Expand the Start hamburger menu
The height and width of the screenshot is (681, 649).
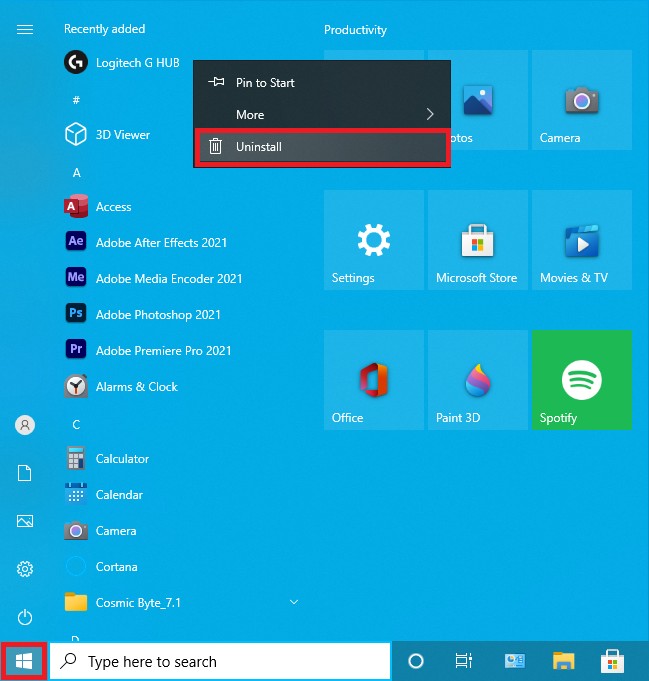click(x=25, y=29)
